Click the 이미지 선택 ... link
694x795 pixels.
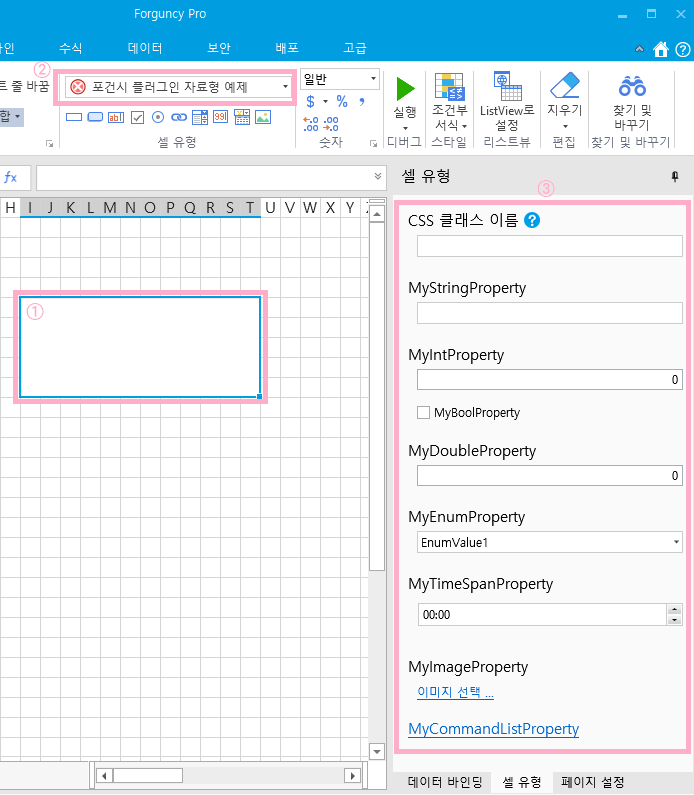coord(455,692)
